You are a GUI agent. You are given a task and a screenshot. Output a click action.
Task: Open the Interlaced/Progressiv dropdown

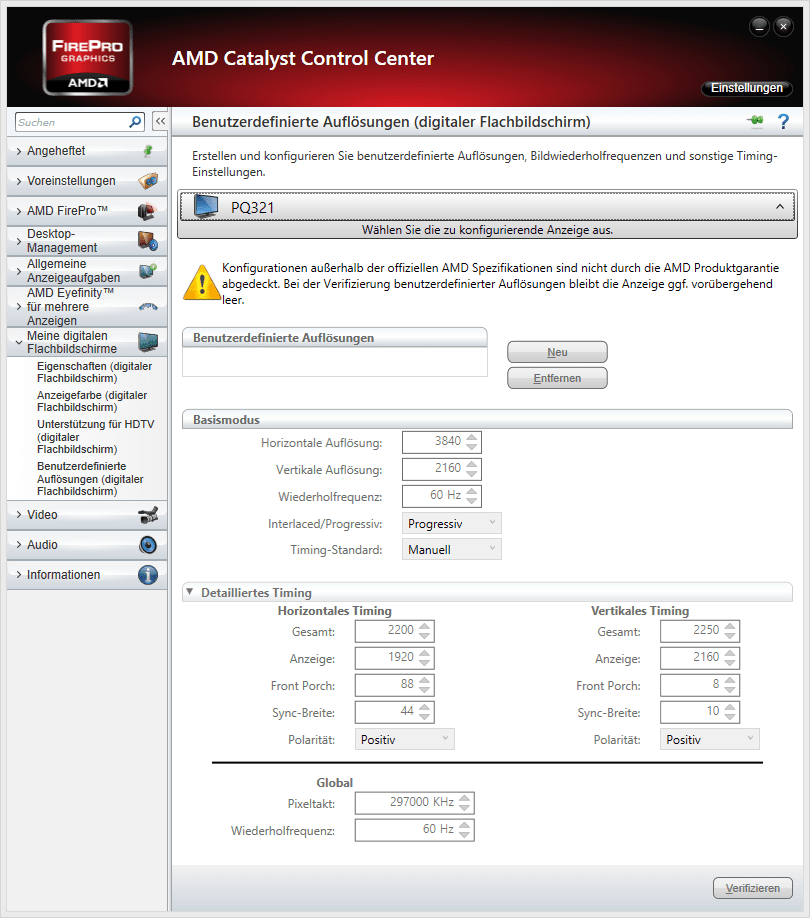click(x=451, y=523)
